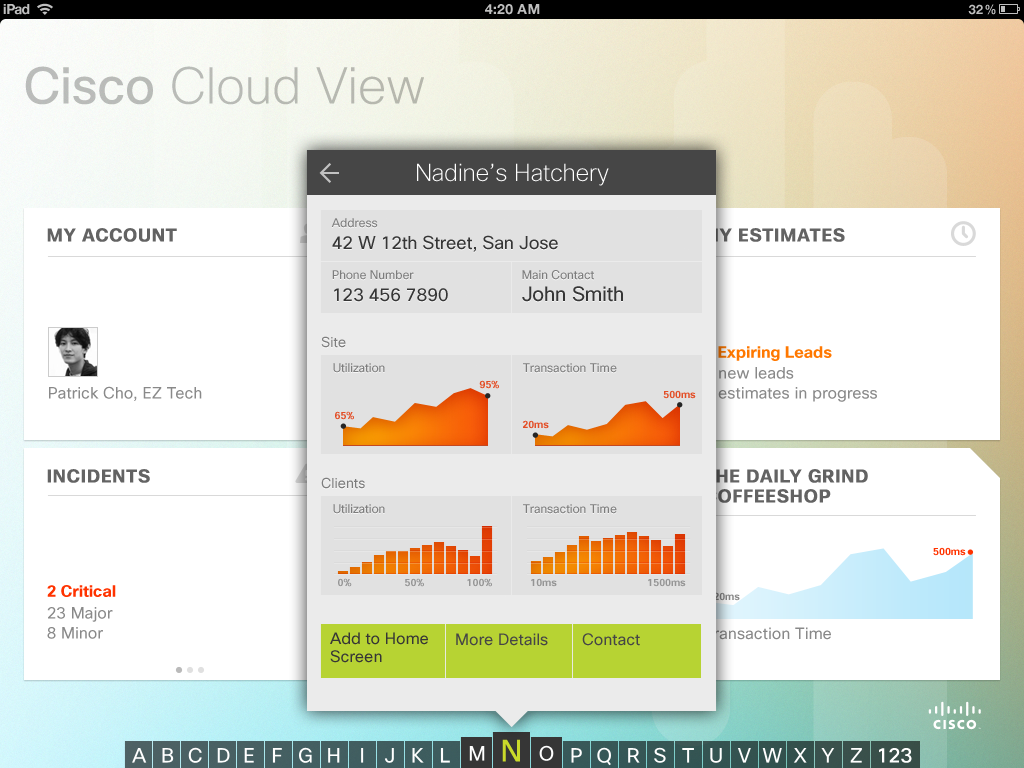This screenshot has width=1024, height=768.
Task: Select letter U in alphabet bar
Action: click(716, 756)
